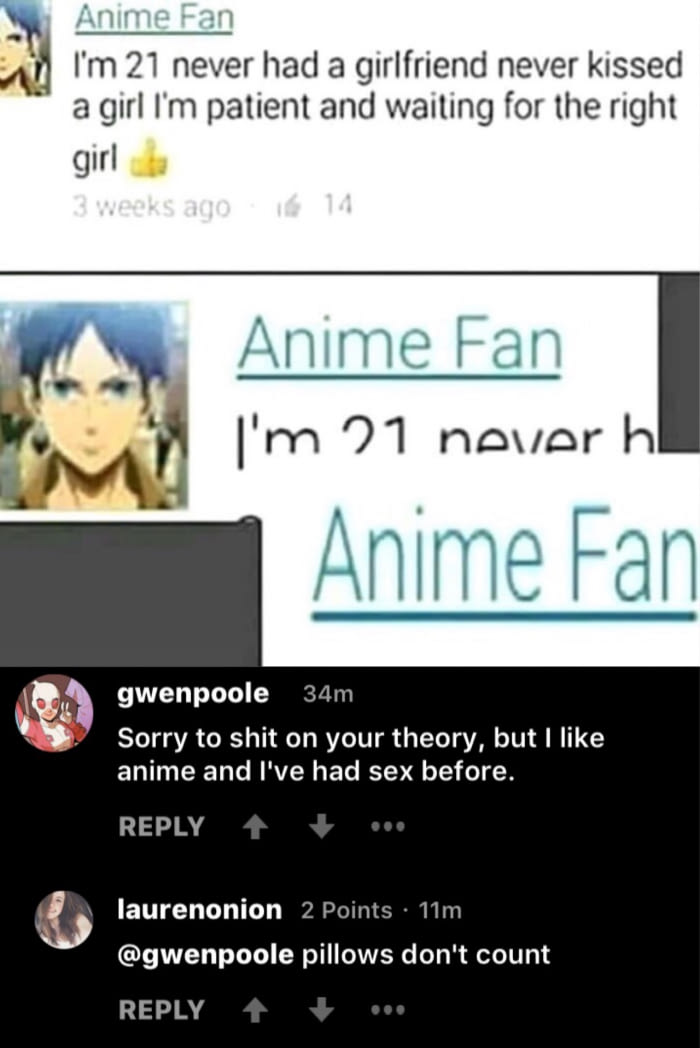700x1048 pixels.
Task: Upvote laurenonion's comment
Action: coord(254,1010)
